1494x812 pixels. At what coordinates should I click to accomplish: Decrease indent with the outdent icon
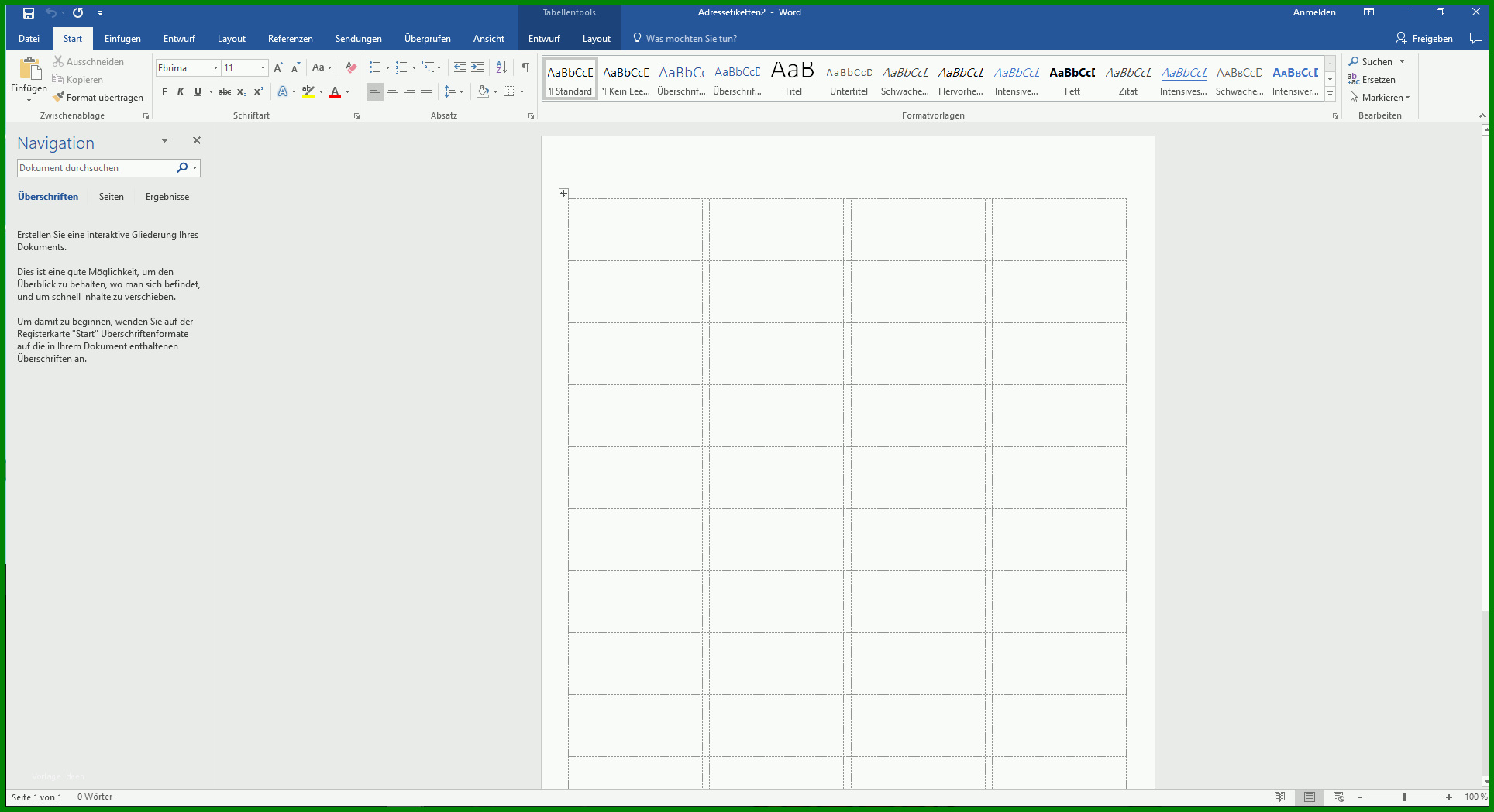(x=460, y=67)
